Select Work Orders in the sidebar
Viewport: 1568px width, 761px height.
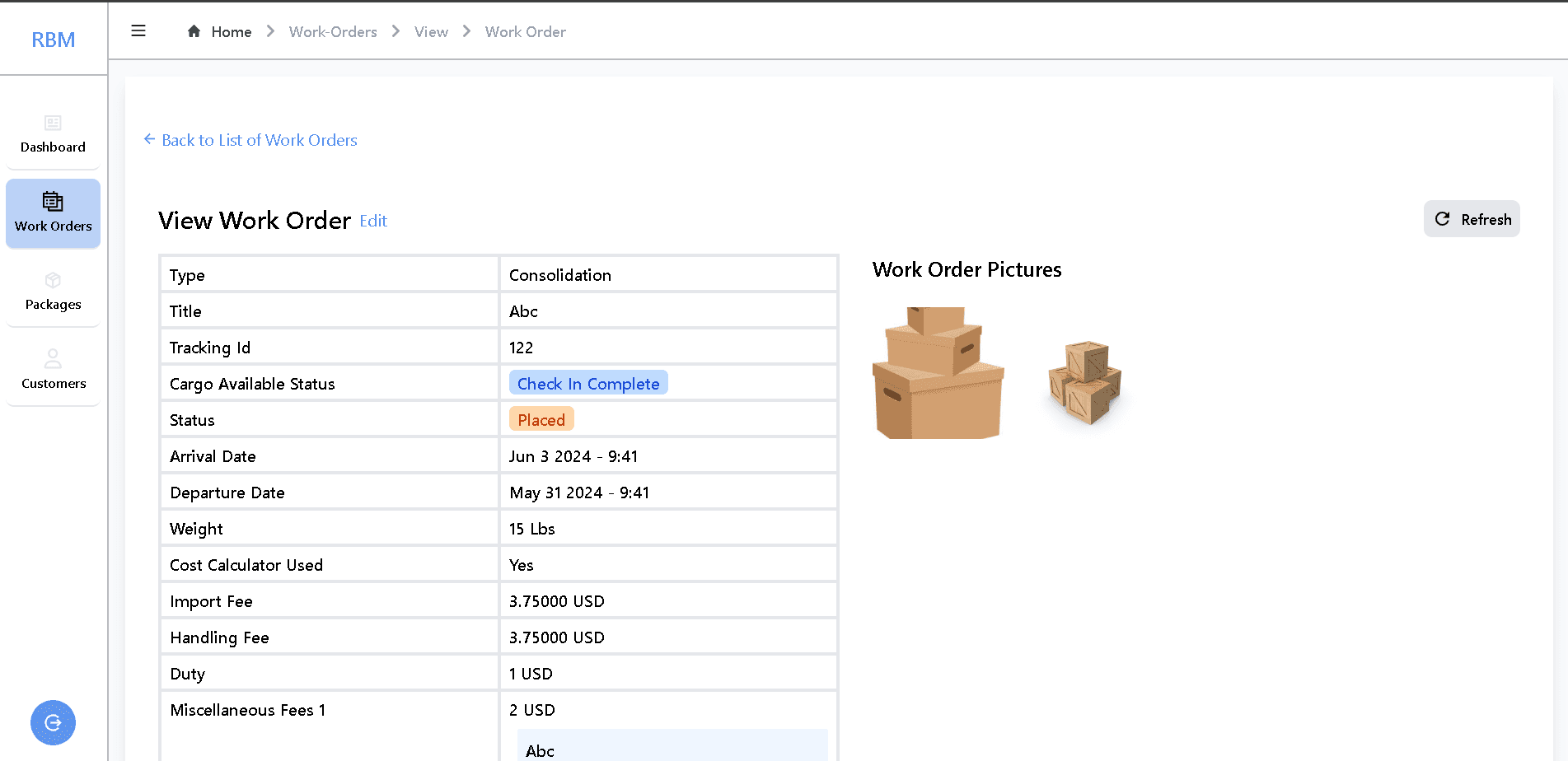pyautogui.click(x=53, y=213)
